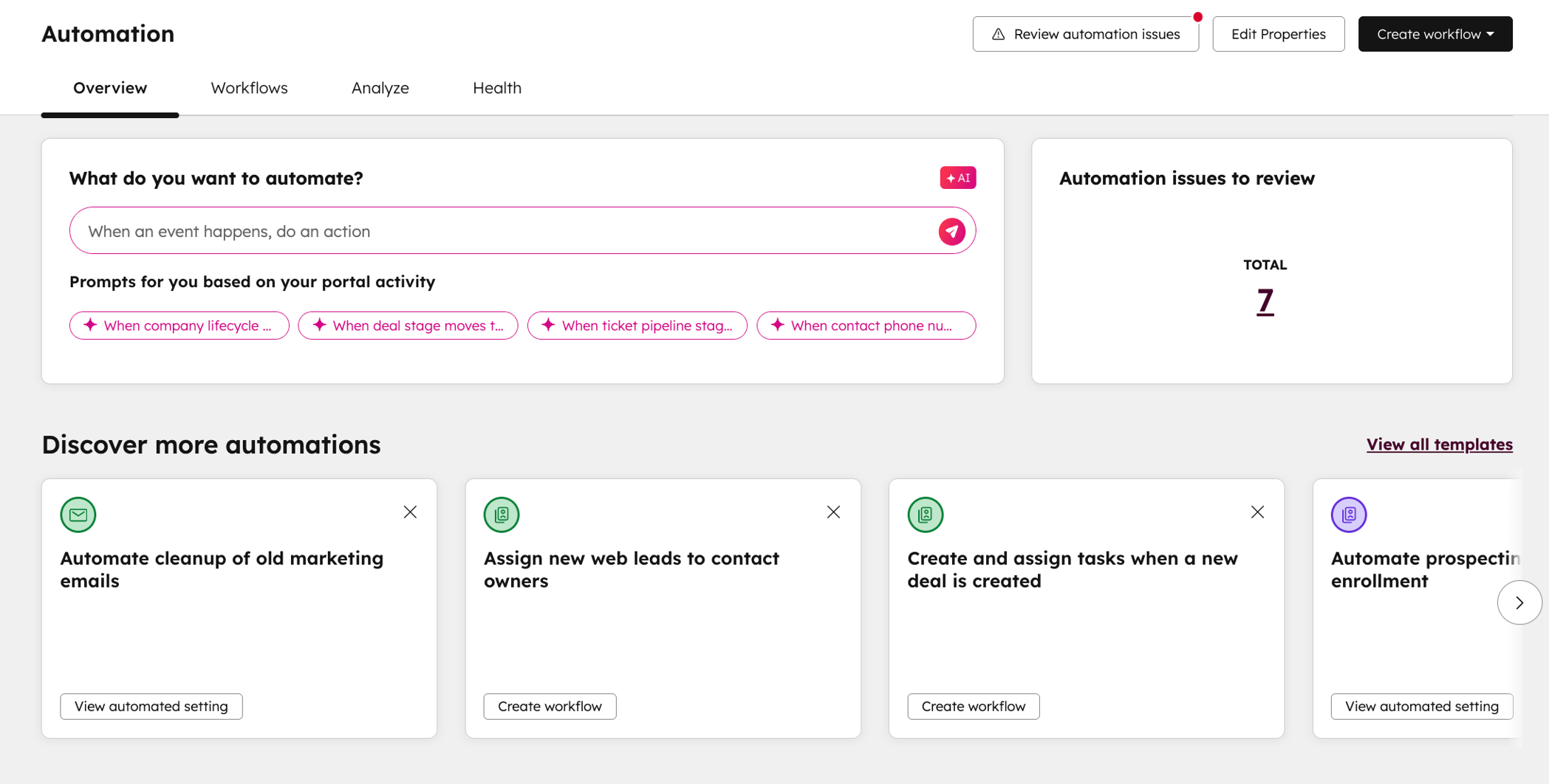Click the AI sparkle badge
Screen dimensions: 1549x784
pos(957,177)
